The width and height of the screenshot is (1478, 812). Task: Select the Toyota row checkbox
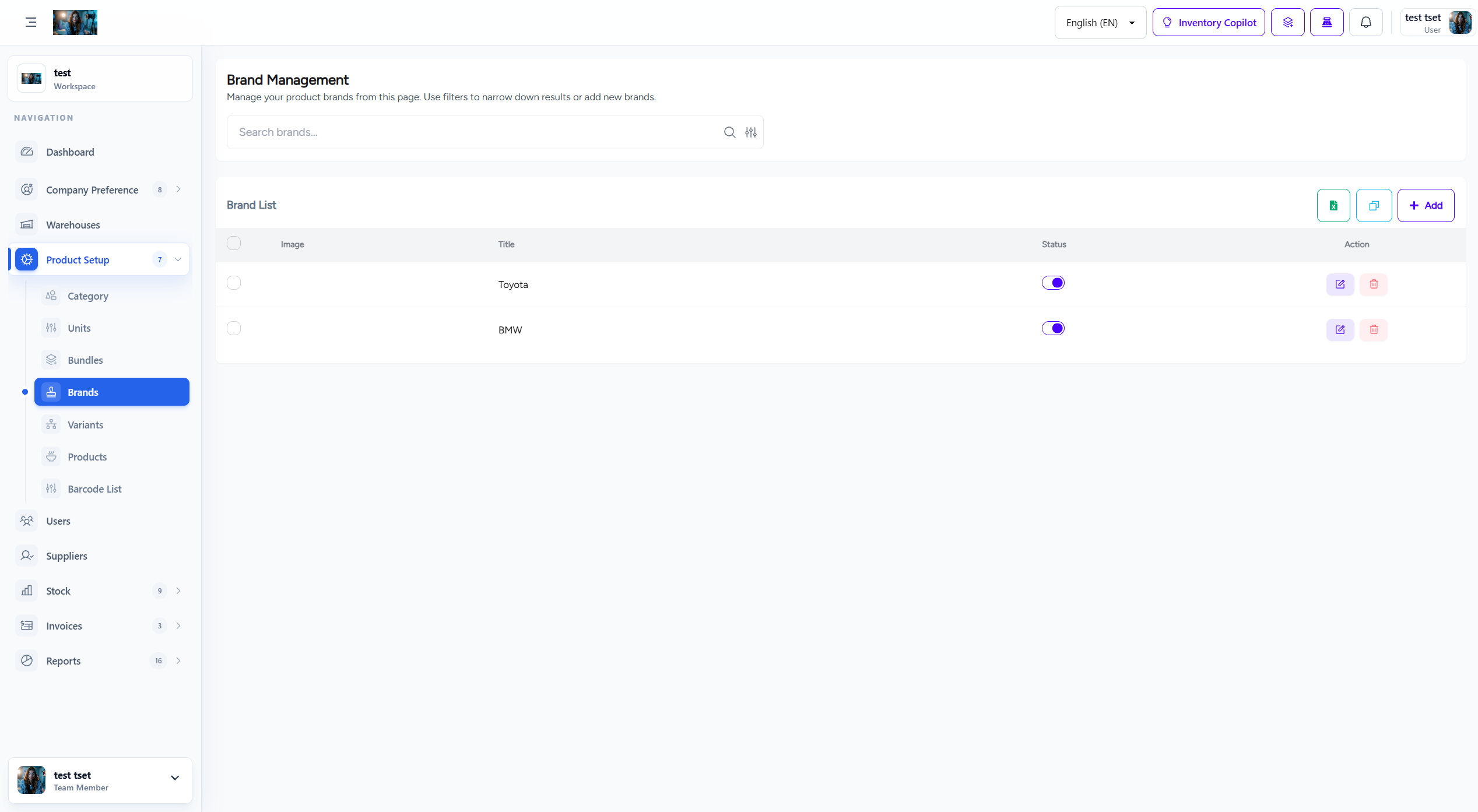point(234,283)
